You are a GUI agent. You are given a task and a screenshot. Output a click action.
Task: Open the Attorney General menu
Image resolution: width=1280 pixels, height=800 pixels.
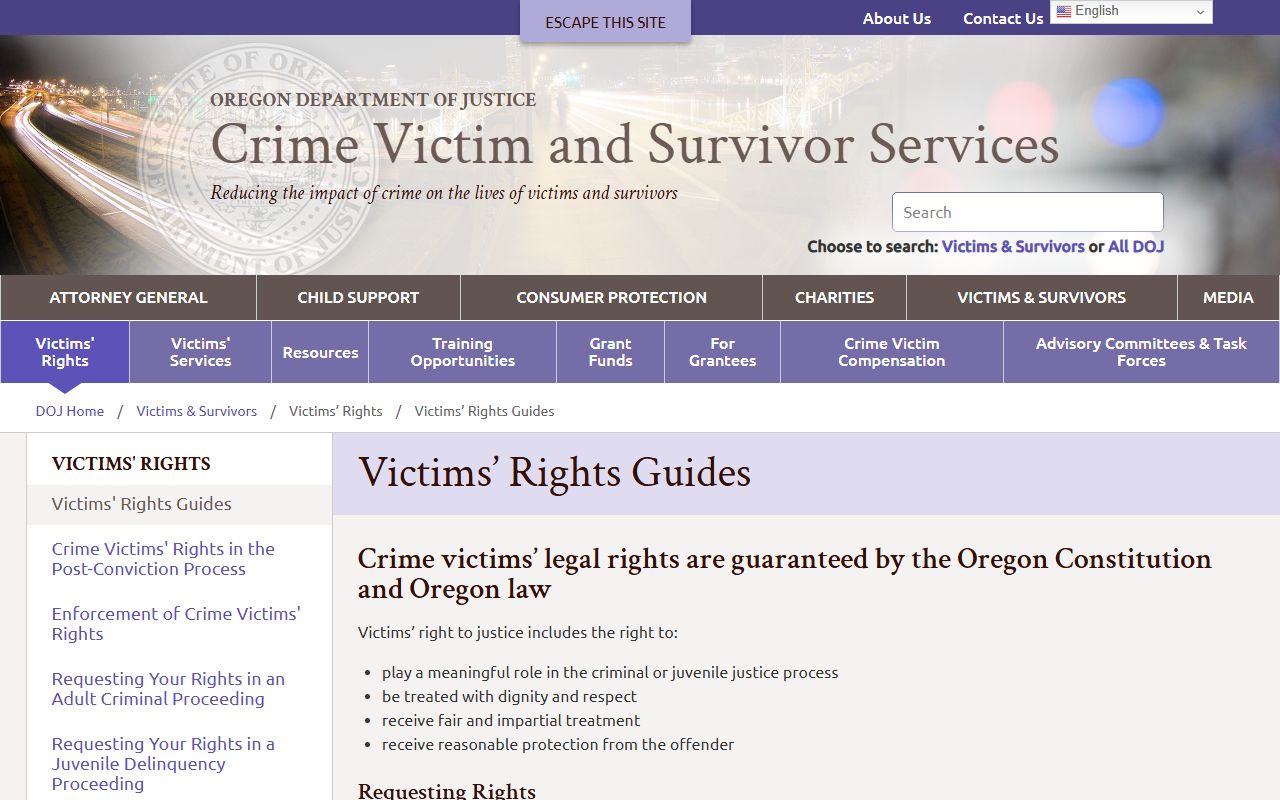point(128,297)
